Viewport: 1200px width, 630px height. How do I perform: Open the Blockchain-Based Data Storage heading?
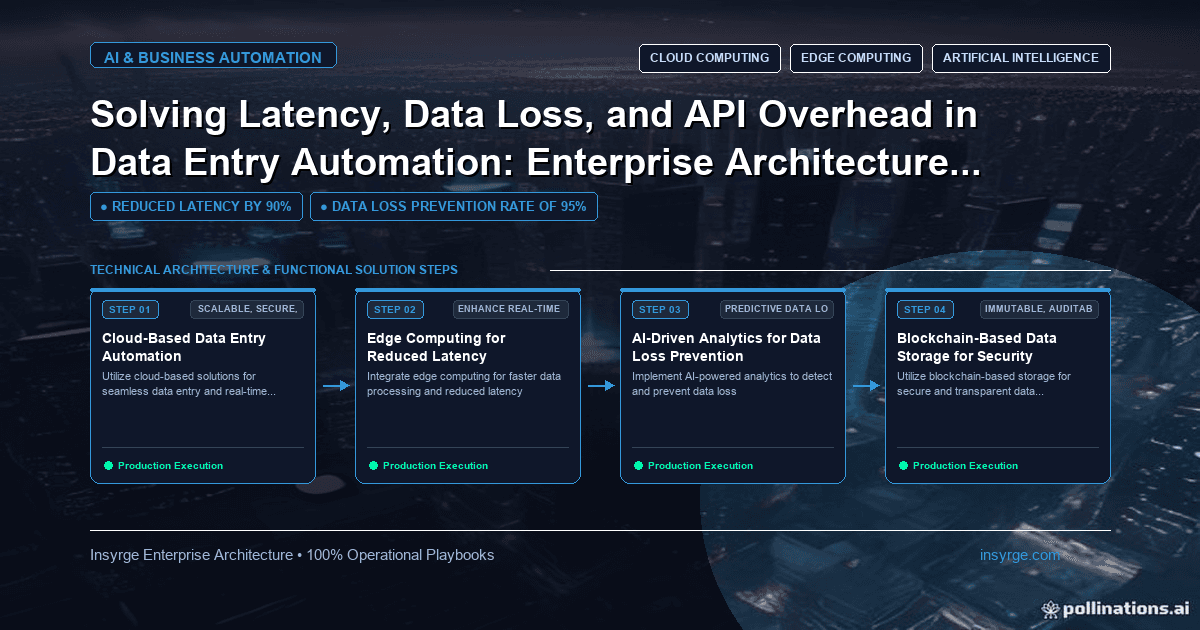(979, 347)
